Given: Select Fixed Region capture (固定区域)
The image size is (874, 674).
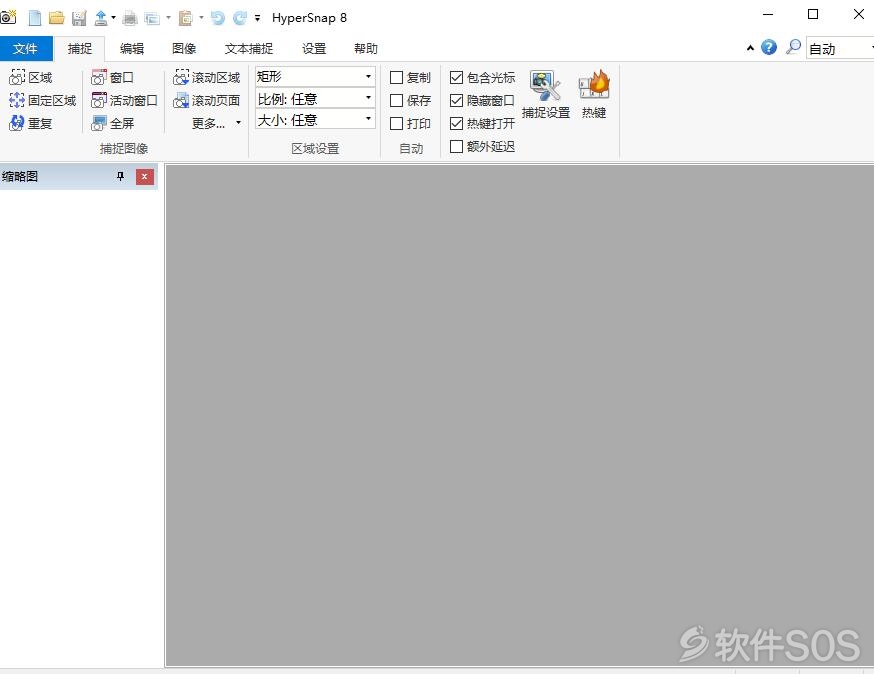Looking at the screenshot, I should click(x=42, y=100).
